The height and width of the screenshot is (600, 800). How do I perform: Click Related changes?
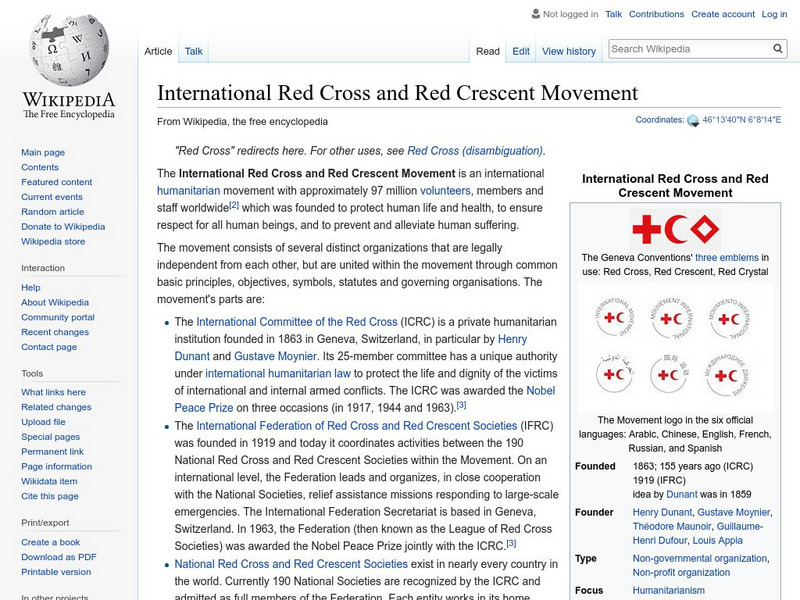click(x=56, y=407)
